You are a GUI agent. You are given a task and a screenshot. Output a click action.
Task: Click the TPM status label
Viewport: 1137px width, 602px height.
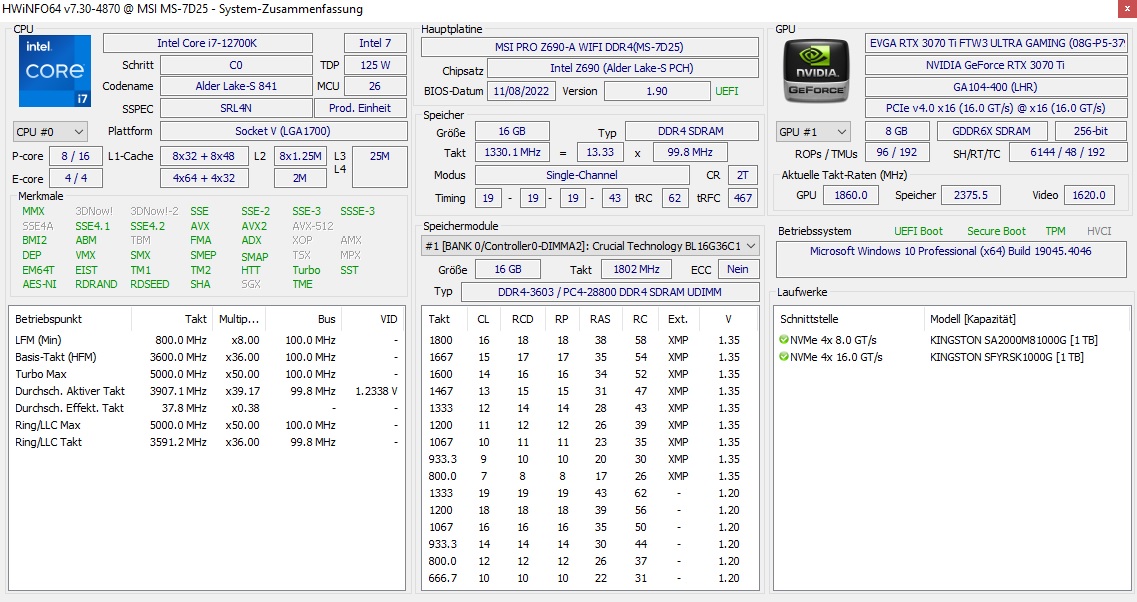(1055, 231)
